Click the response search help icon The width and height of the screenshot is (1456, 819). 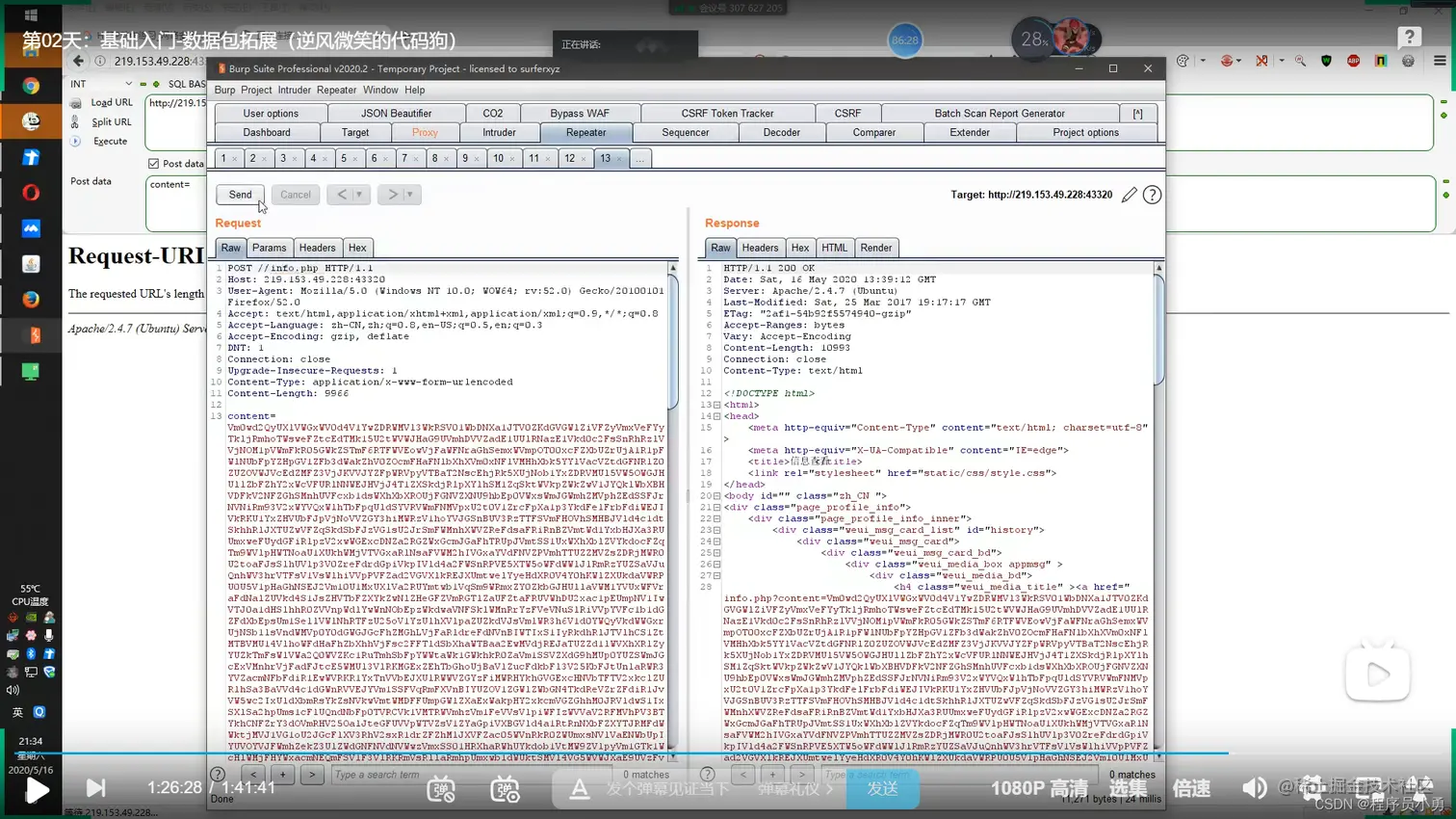708,774
